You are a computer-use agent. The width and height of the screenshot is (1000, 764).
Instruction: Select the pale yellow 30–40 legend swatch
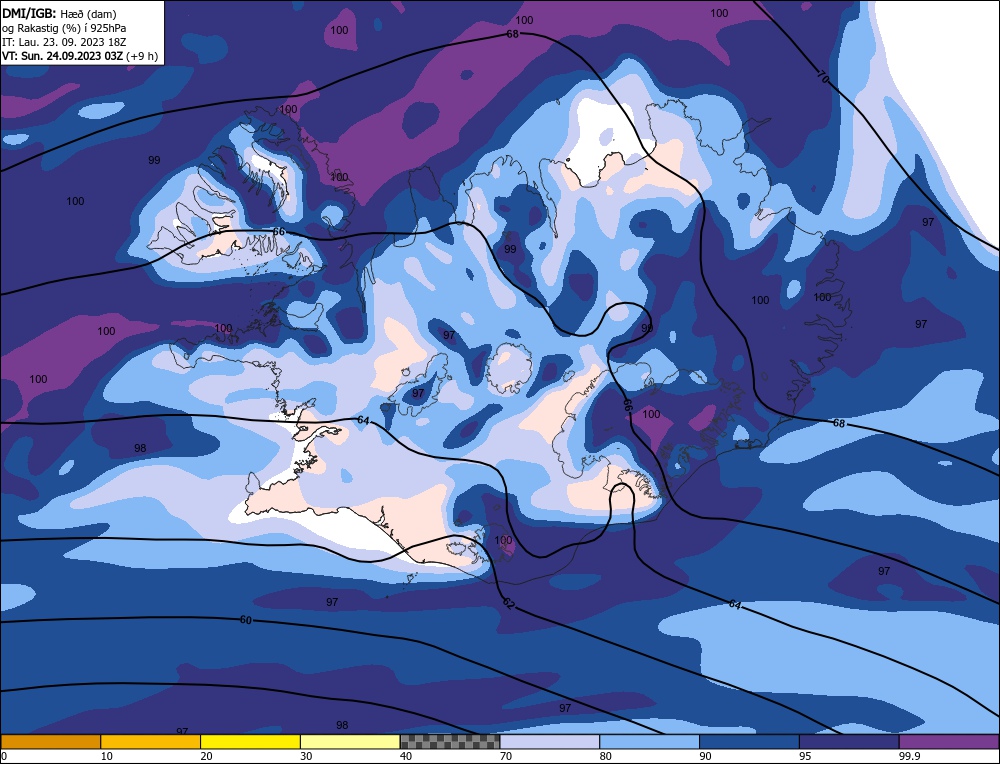coord(350,741)
